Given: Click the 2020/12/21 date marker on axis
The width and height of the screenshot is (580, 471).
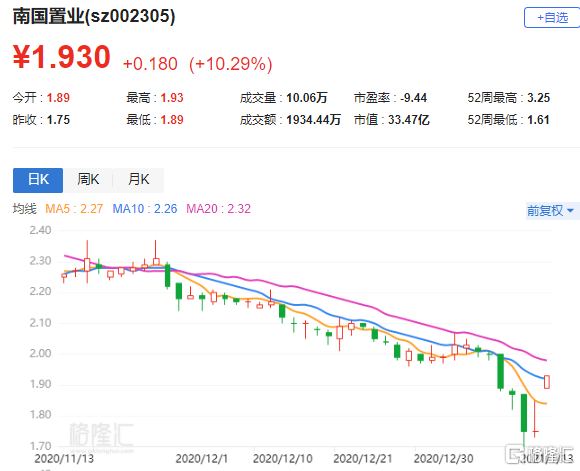Looking at the screenshot, I should tap(362, 459).
